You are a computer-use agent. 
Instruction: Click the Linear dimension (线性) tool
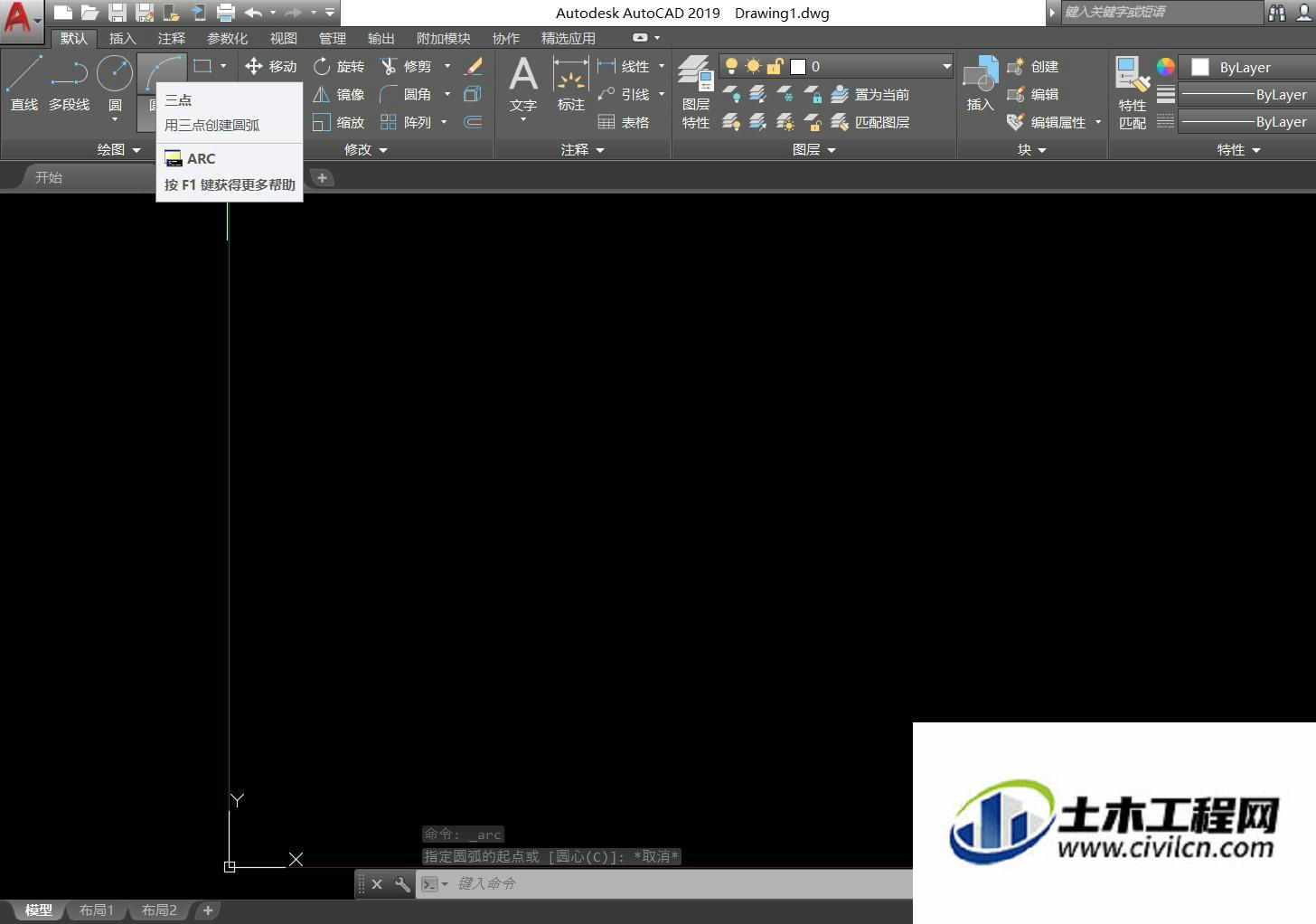[x=624, y=66]
